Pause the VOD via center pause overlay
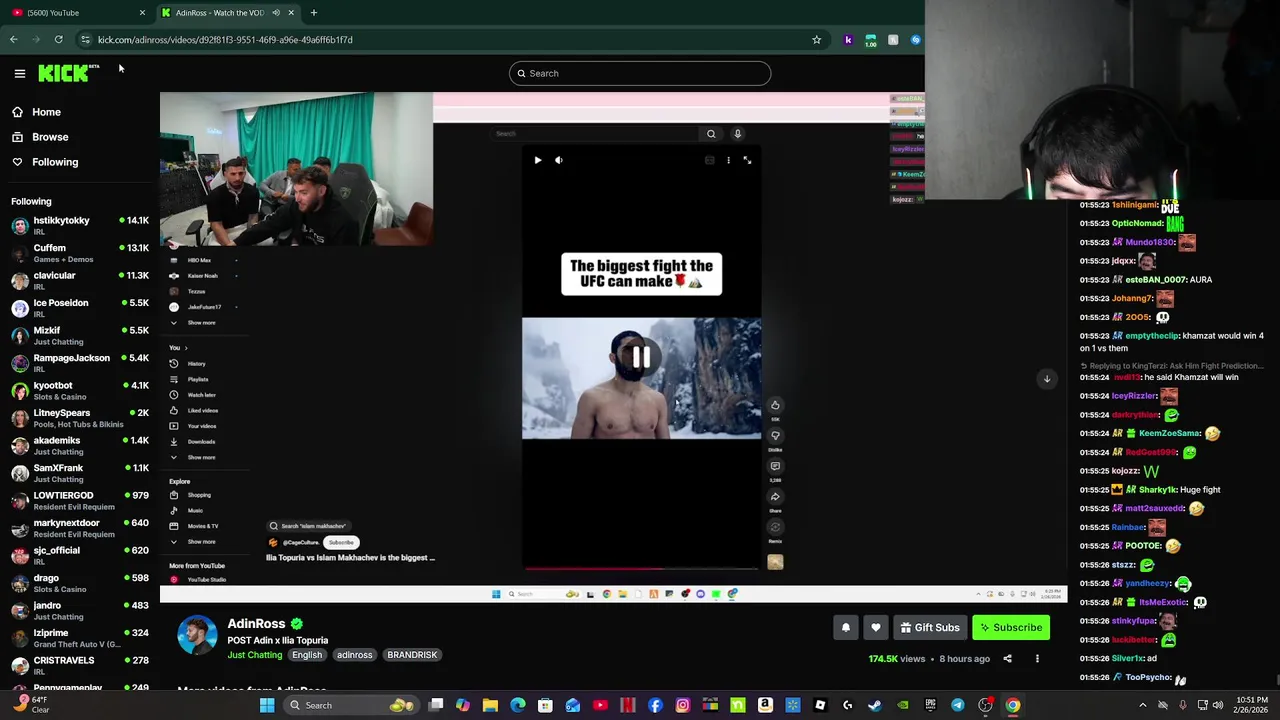Image resolution: width=1280 pixels, height=720 pixels. pos(641,357)
